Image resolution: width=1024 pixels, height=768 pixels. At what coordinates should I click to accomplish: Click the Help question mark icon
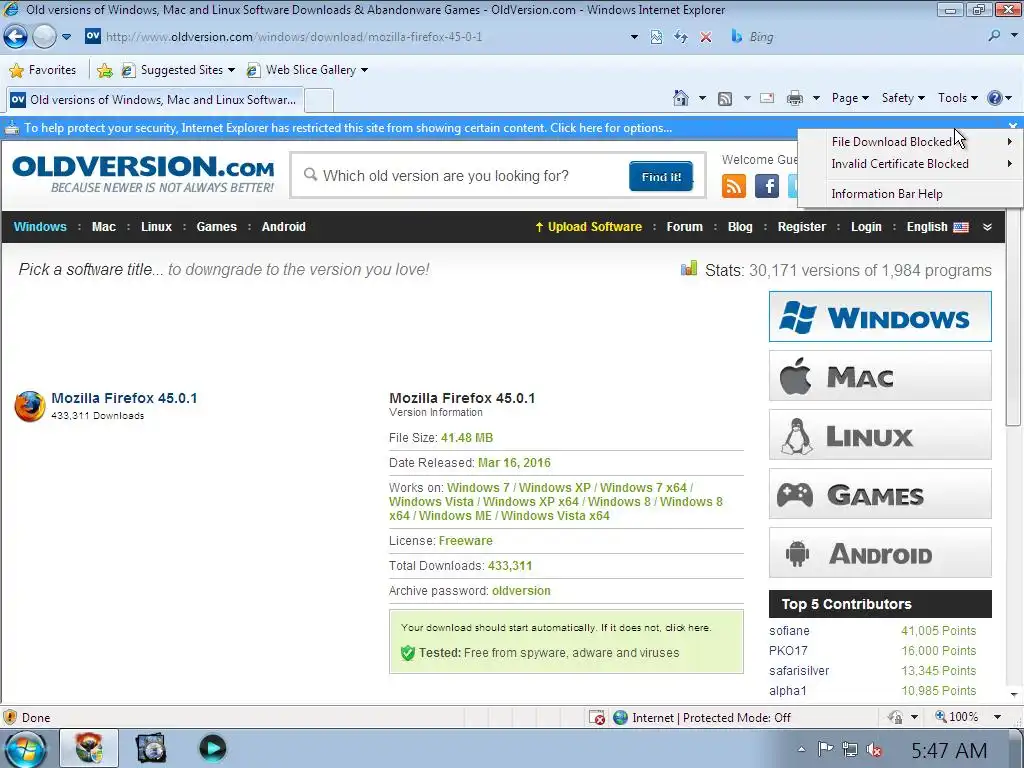995,98
